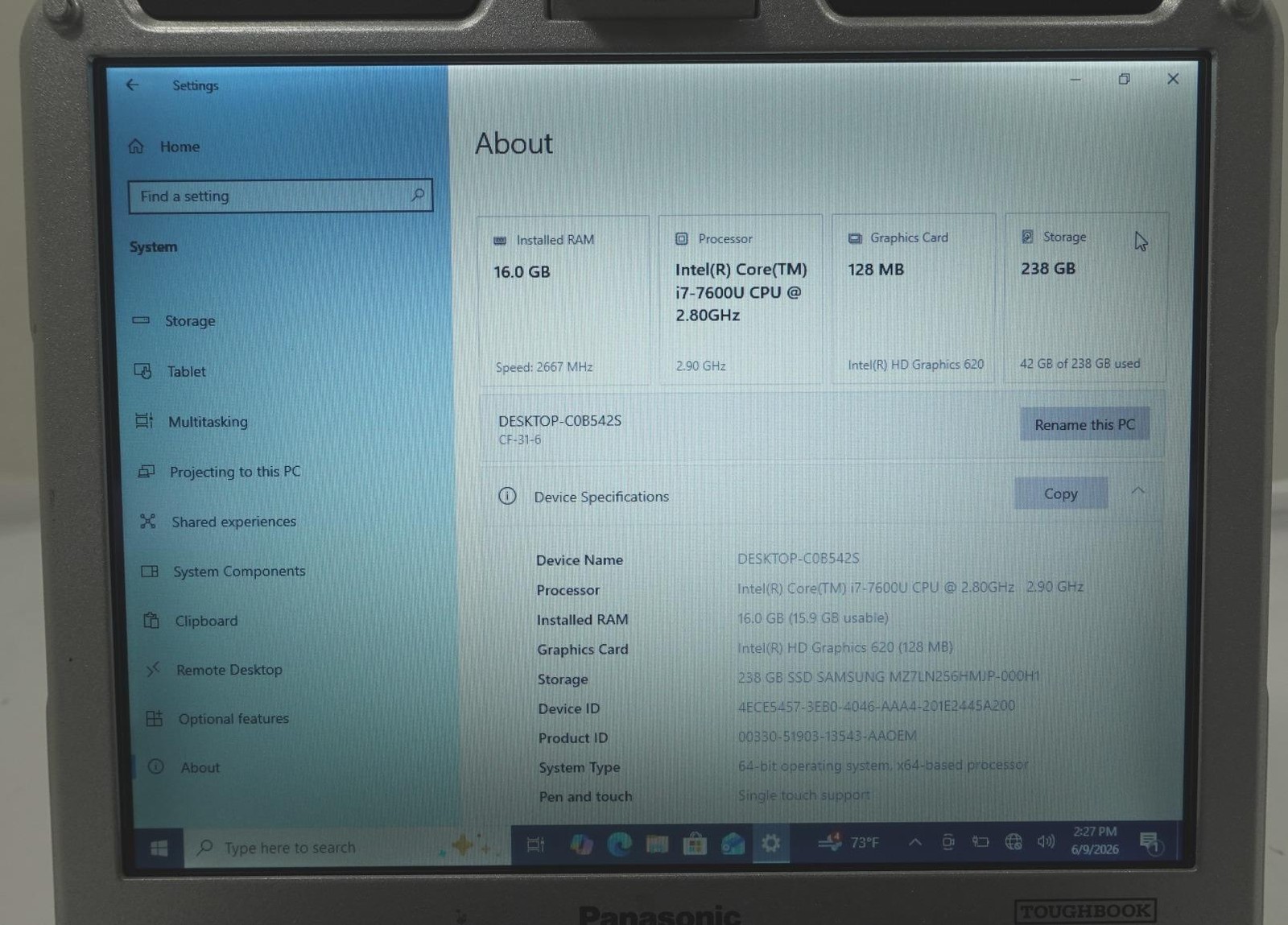Click the Projecting to this PC icon
Viewport: 1288px width, 925px height.
(147, 471)
